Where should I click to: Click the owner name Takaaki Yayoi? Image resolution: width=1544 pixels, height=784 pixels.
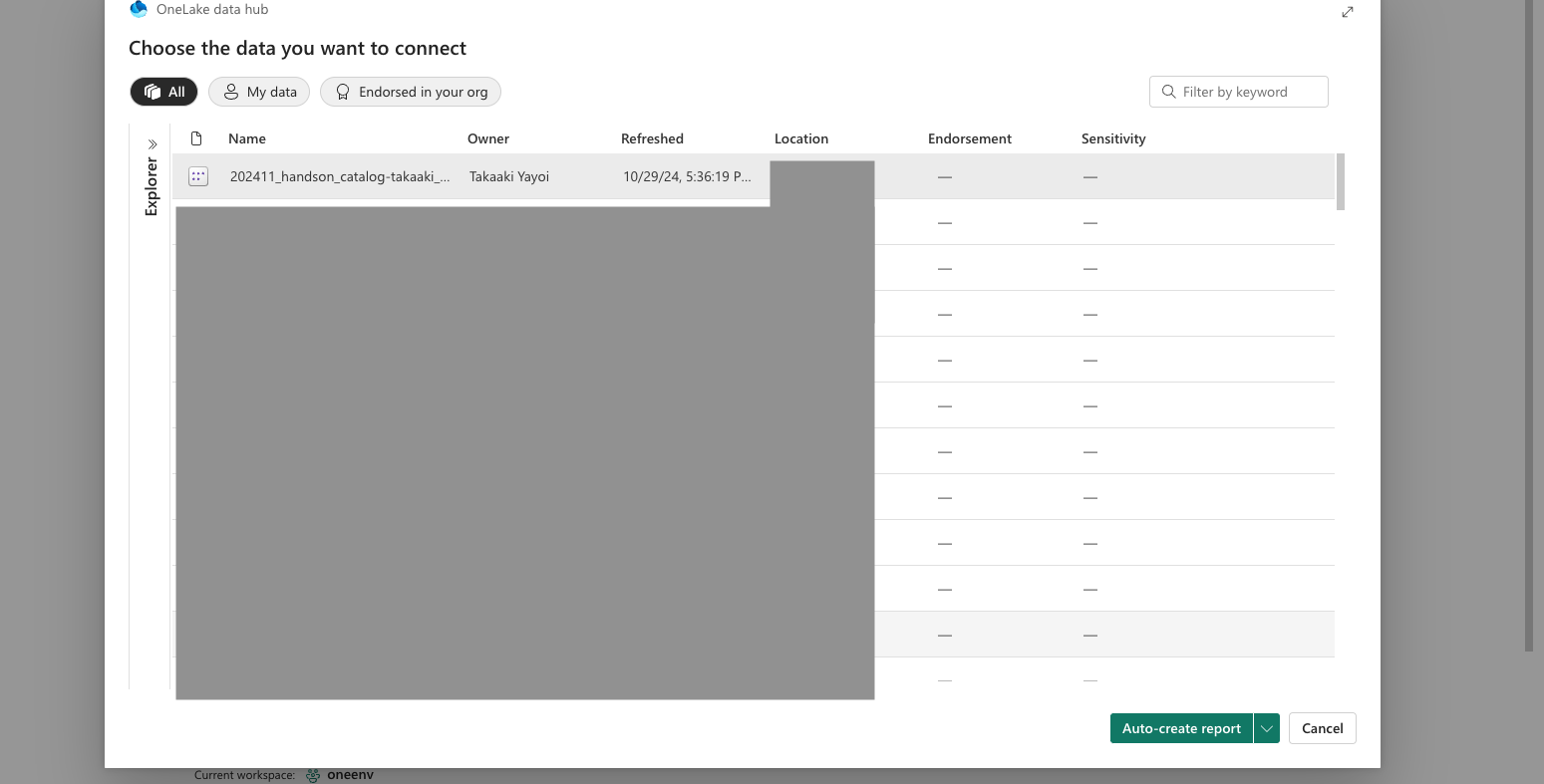(x=509, y=176)
